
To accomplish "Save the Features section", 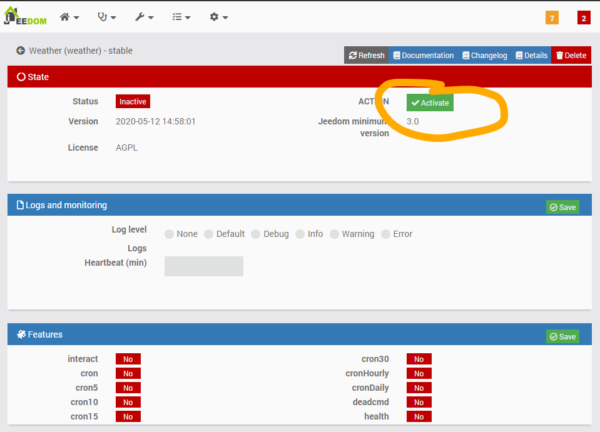I will pos(562,336).
